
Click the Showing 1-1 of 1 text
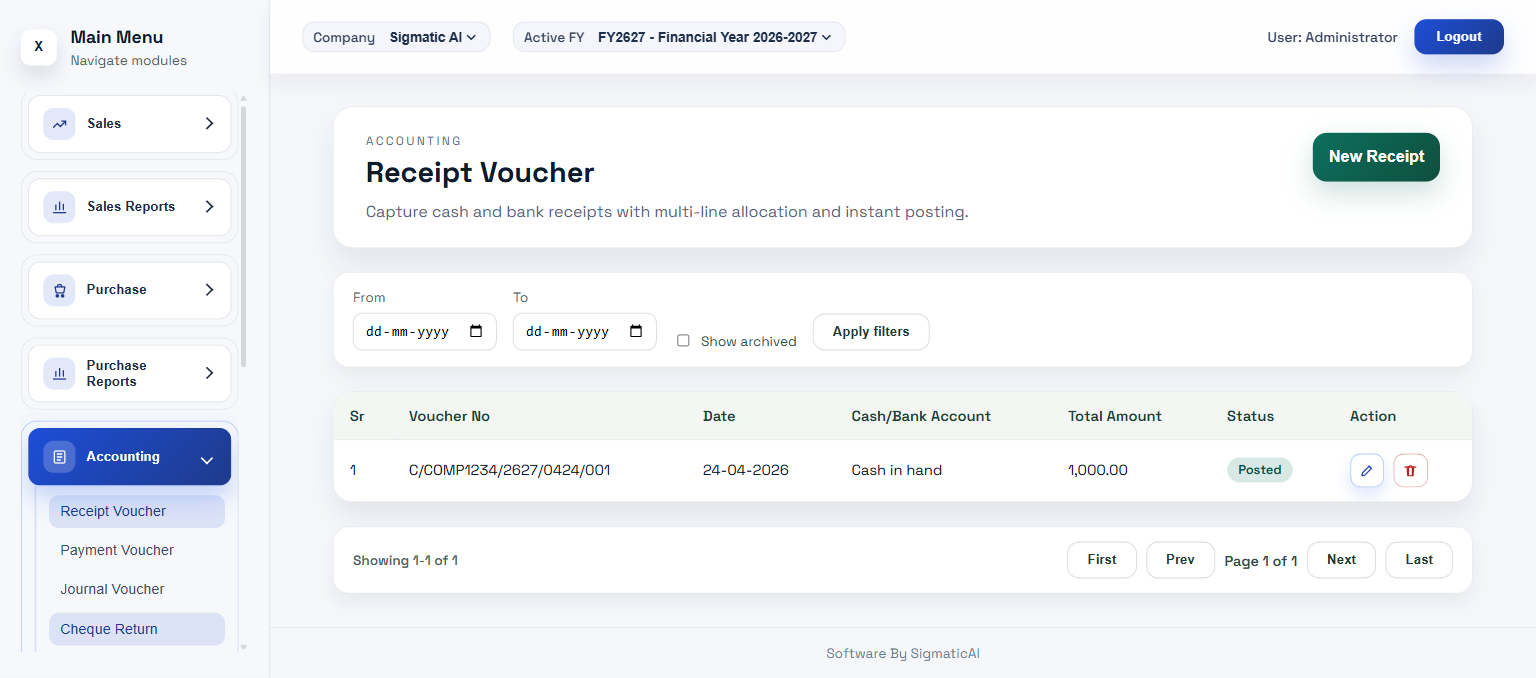tap(405, 561)
